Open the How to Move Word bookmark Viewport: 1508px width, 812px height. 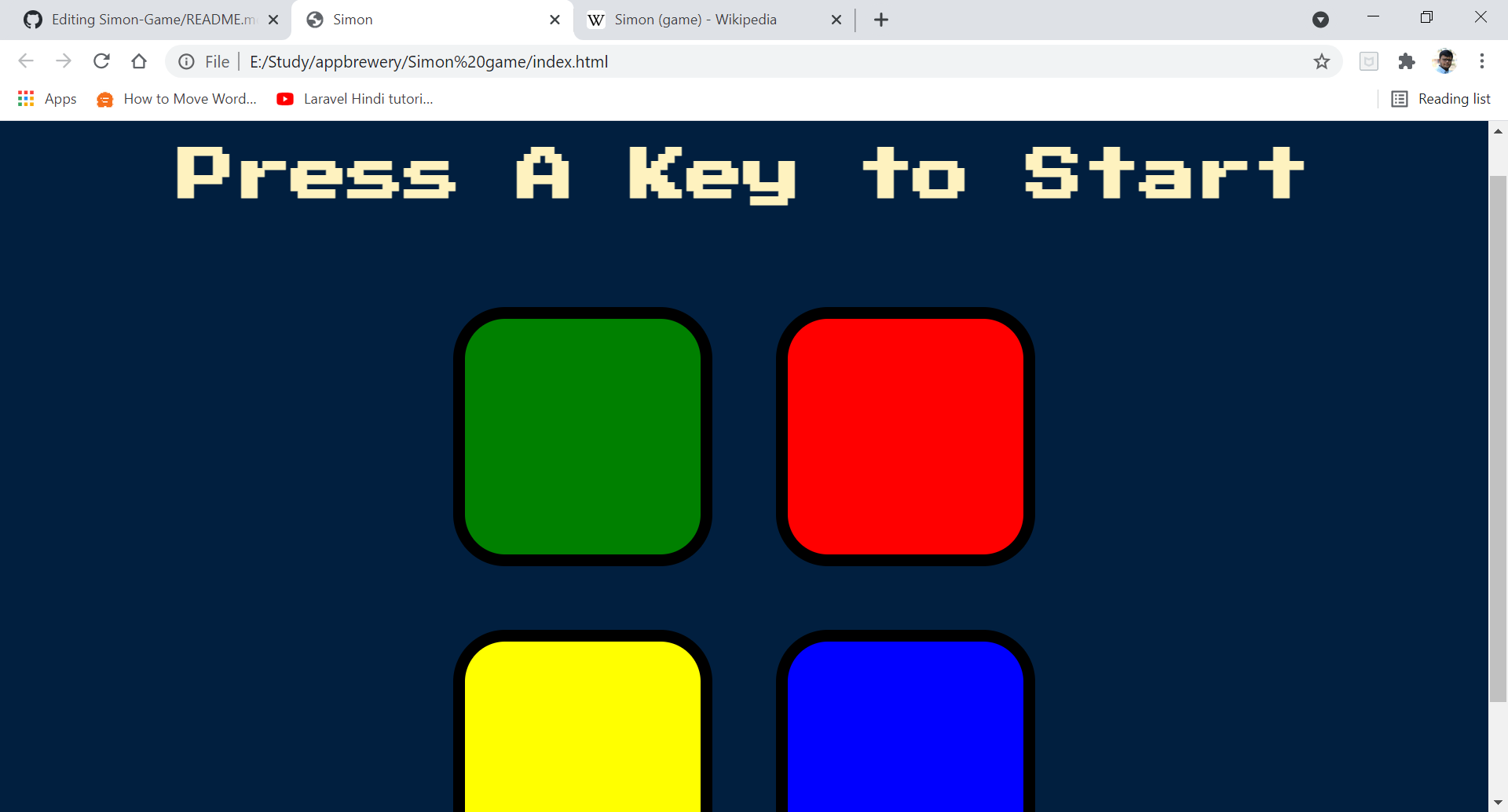(x=178, y=99)
